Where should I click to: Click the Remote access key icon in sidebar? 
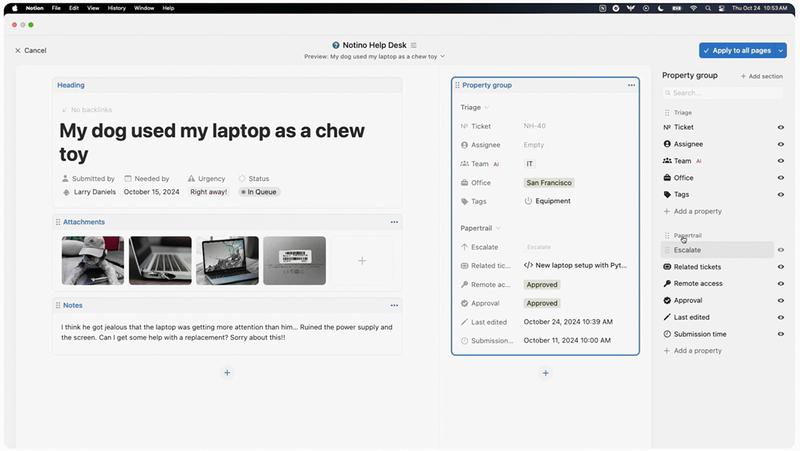pyautogui.click(x=667, y=284)
